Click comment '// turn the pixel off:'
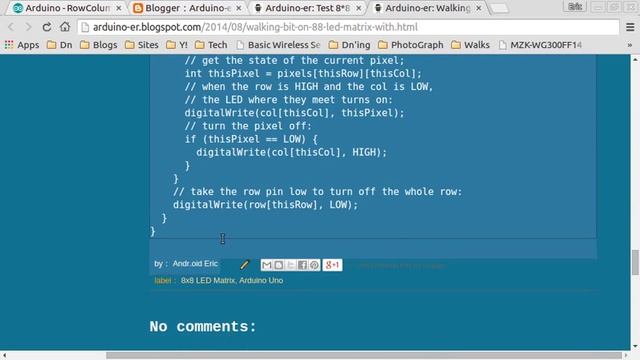The image size is (640, 360). pos(248,126)
